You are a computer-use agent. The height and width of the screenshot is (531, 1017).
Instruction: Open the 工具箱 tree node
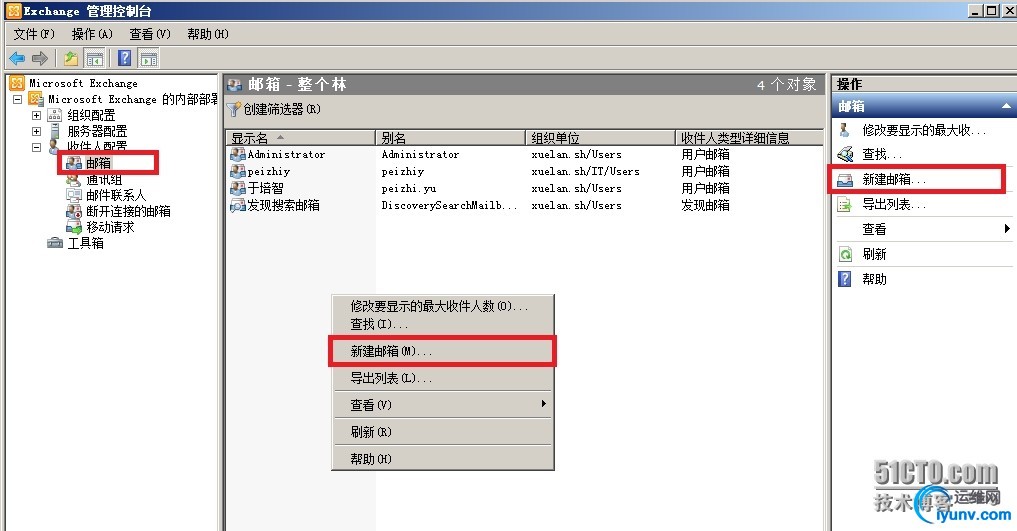pos(85,243)
